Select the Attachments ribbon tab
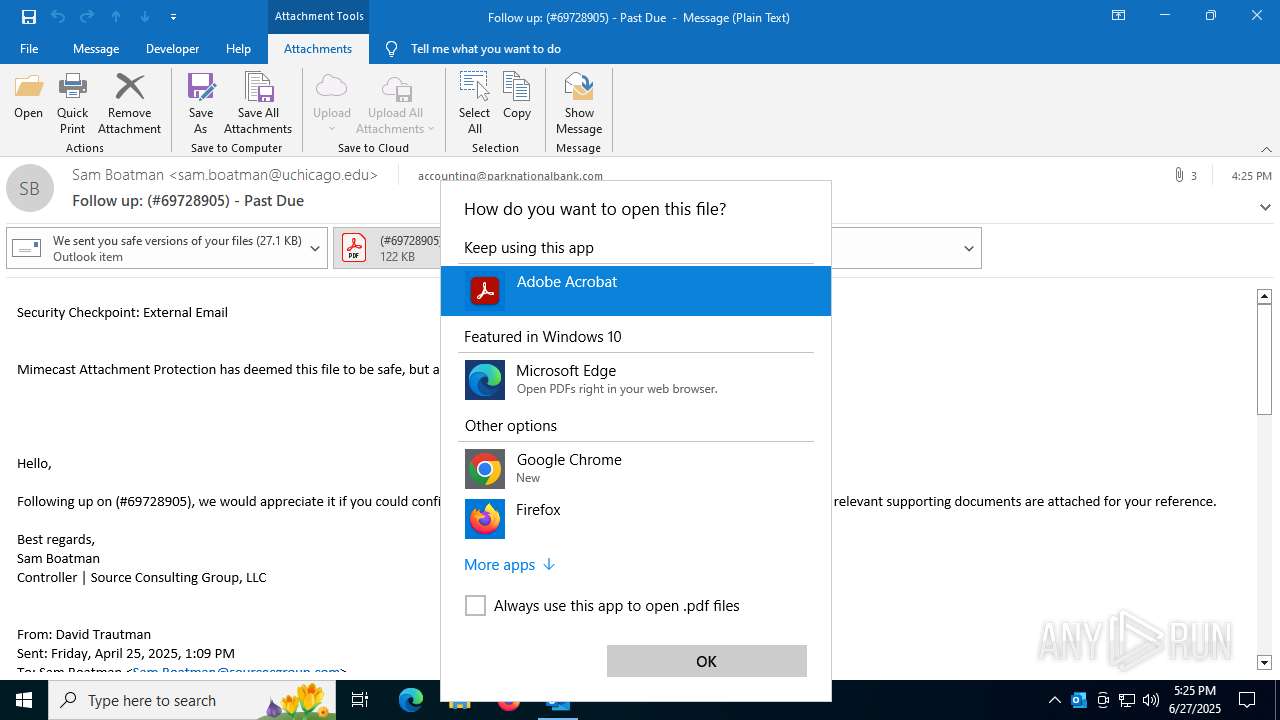Image resolution: width=1280 pixels, height=720 pixels. [x=318, y=48]
